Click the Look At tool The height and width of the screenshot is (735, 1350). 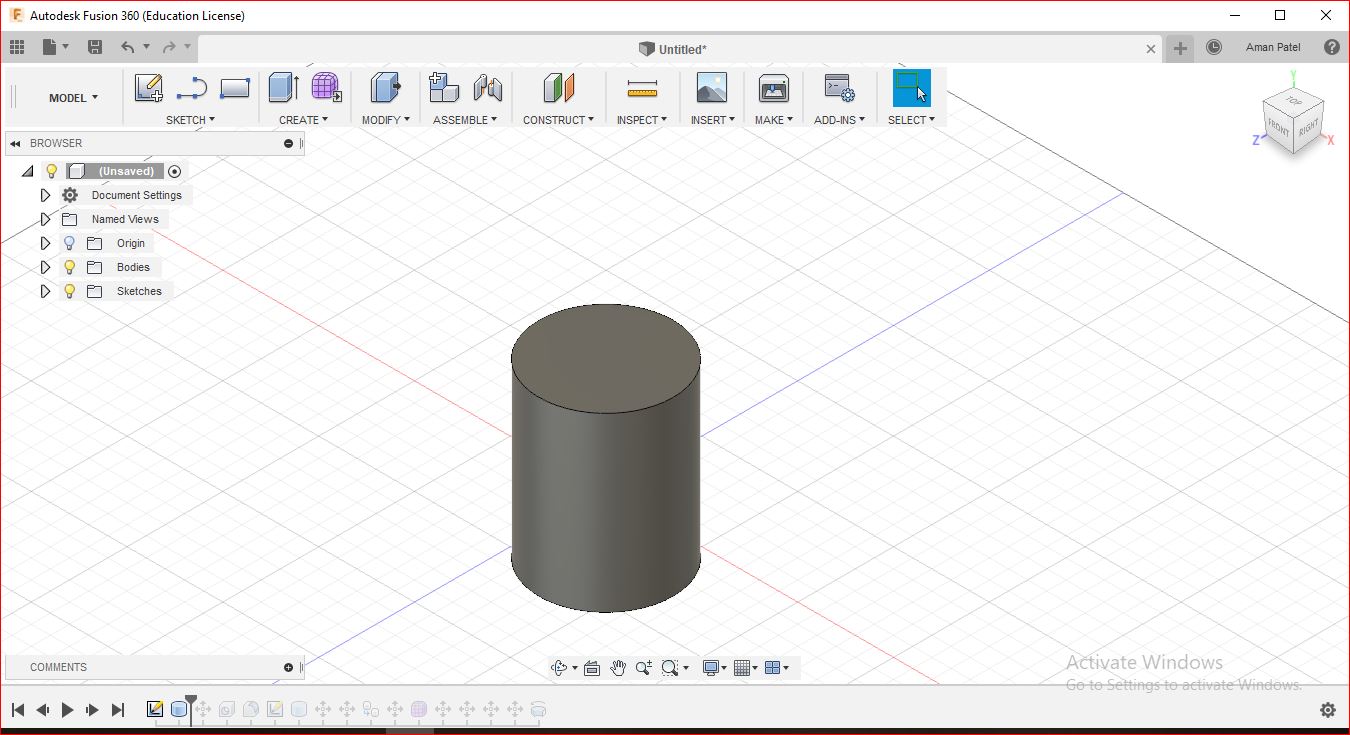[592, 668]
